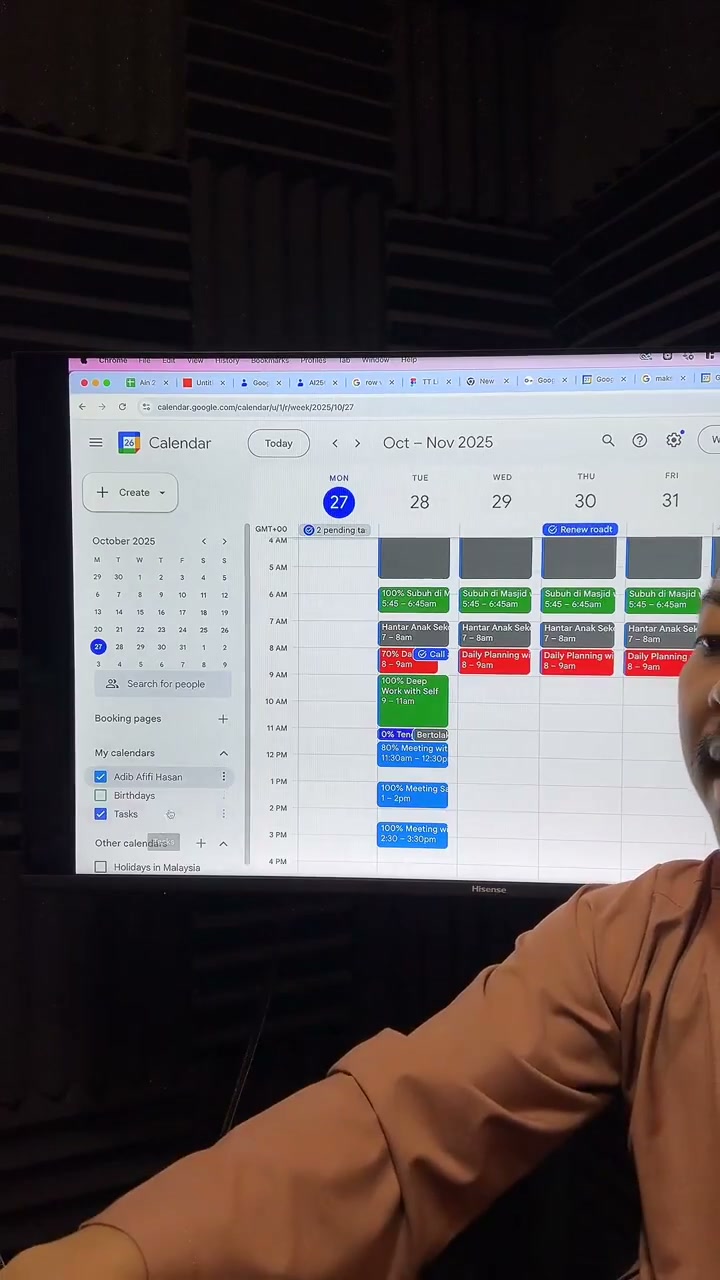The width and height of the screenshot is (720, 1280).
Task: Open Tuesday's 80% Meeting 11:30am event
Action: tap(413, 754)
